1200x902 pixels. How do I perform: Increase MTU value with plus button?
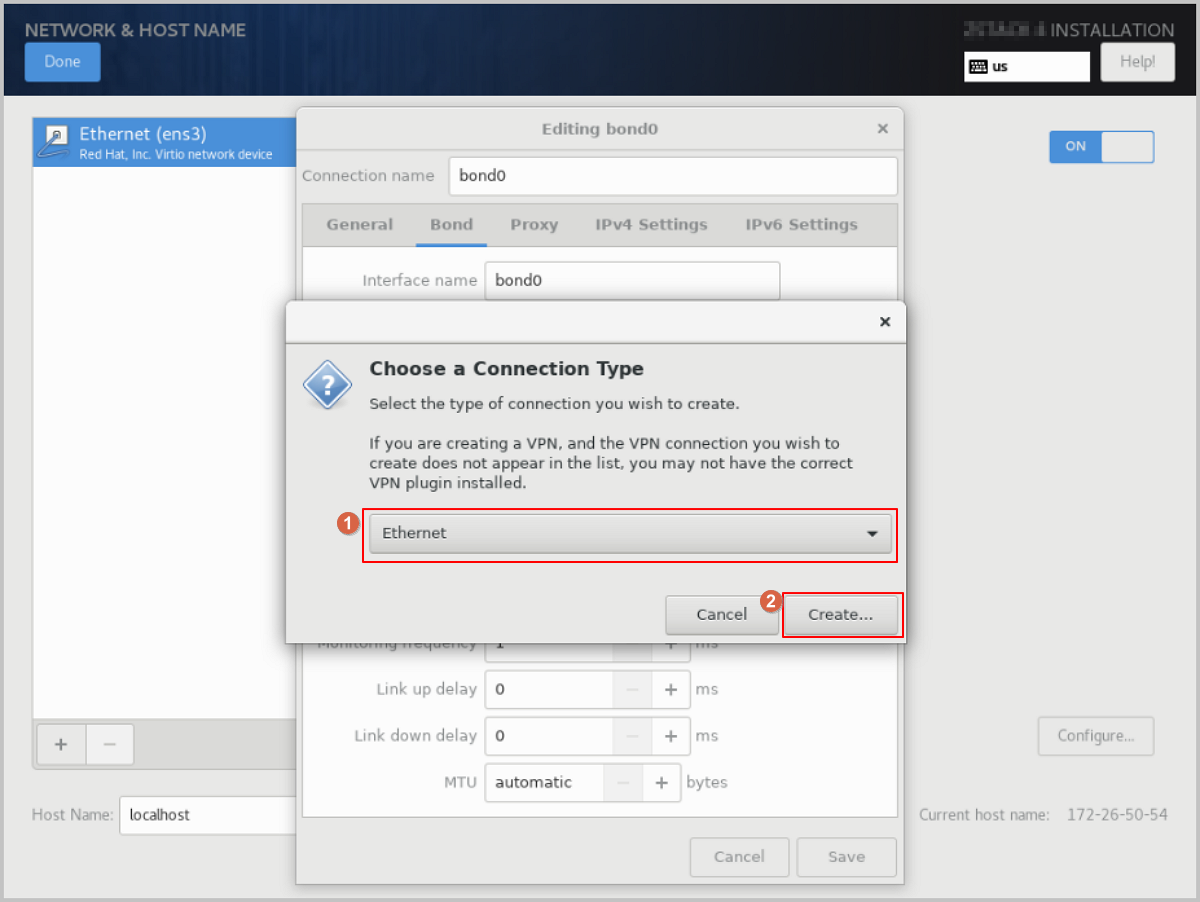661,783
